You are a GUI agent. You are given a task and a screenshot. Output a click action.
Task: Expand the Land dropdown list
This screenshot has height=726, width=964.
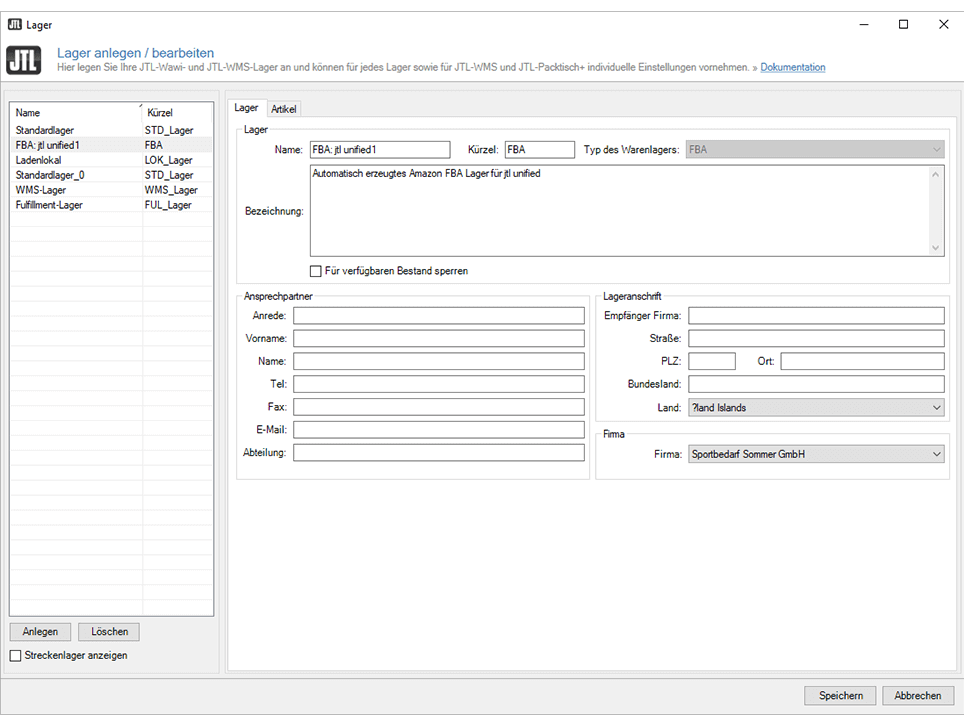point(816,408)
